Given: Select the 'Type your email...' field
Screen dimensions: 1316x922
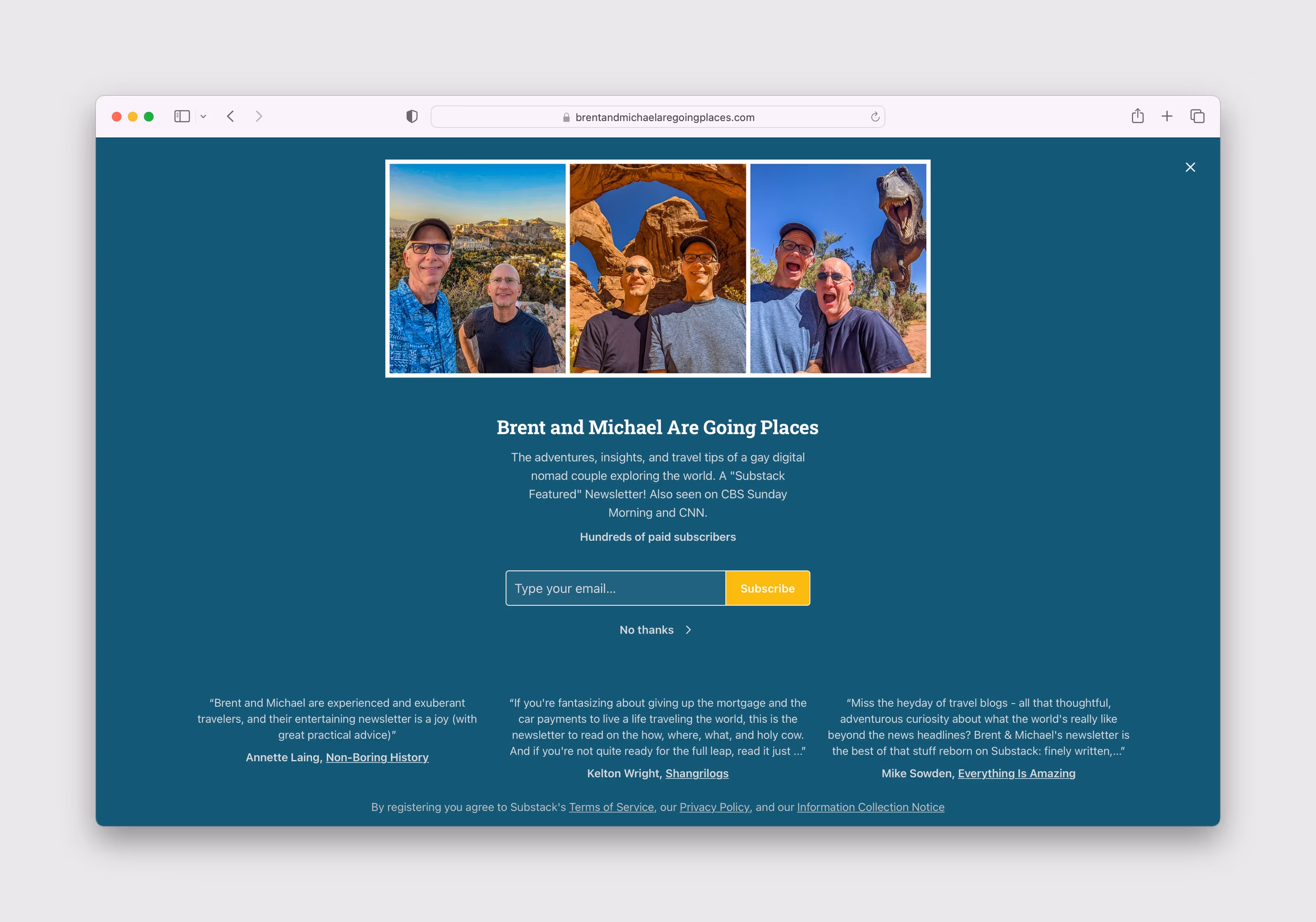Looking at the screenshot, I should (615, 588).
